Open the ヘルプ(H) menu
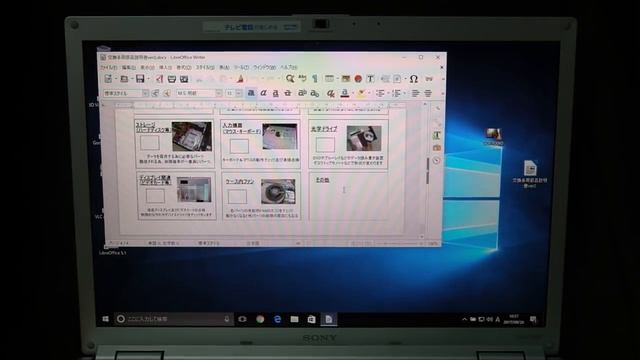Screen dimensions: 640x360 [289, 67]
